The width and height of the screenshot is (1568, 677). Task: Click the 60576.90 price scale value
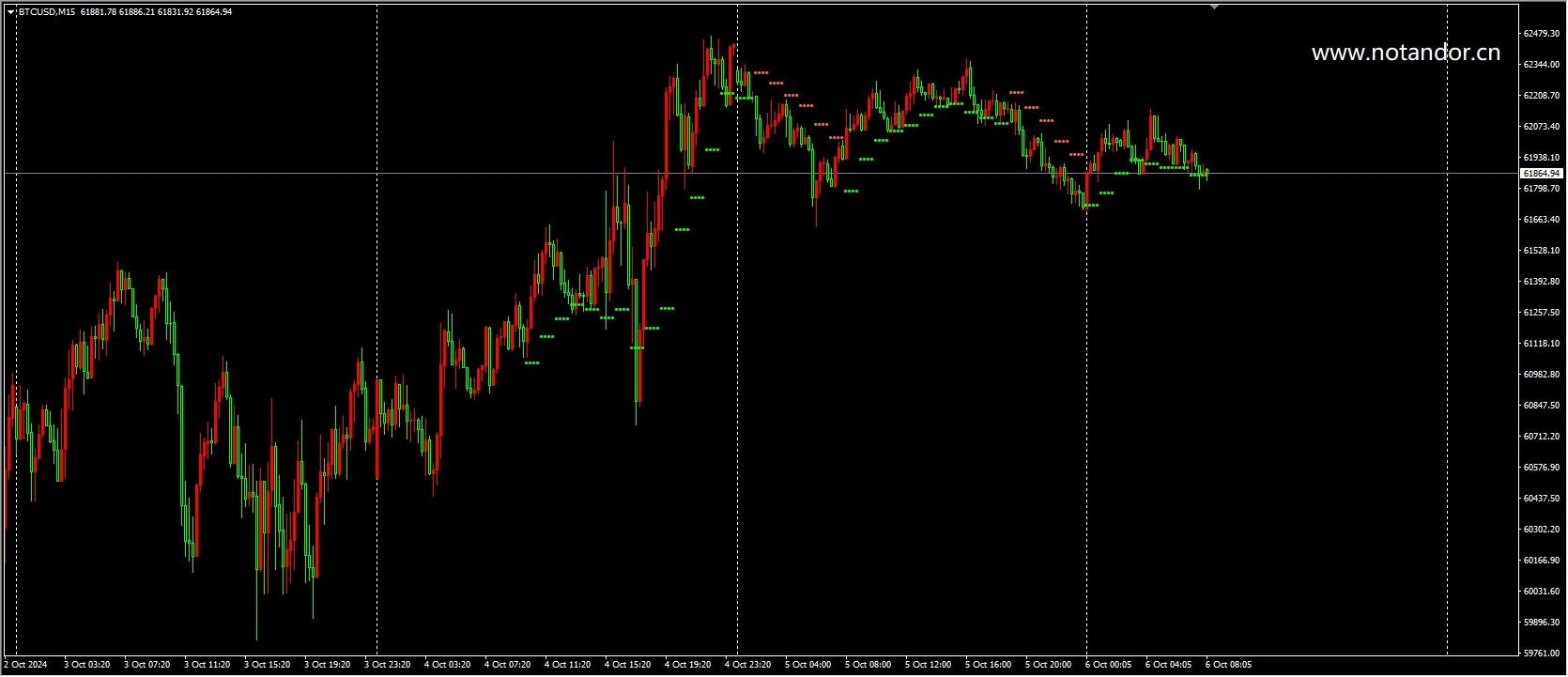click(x=1541, y=468)
